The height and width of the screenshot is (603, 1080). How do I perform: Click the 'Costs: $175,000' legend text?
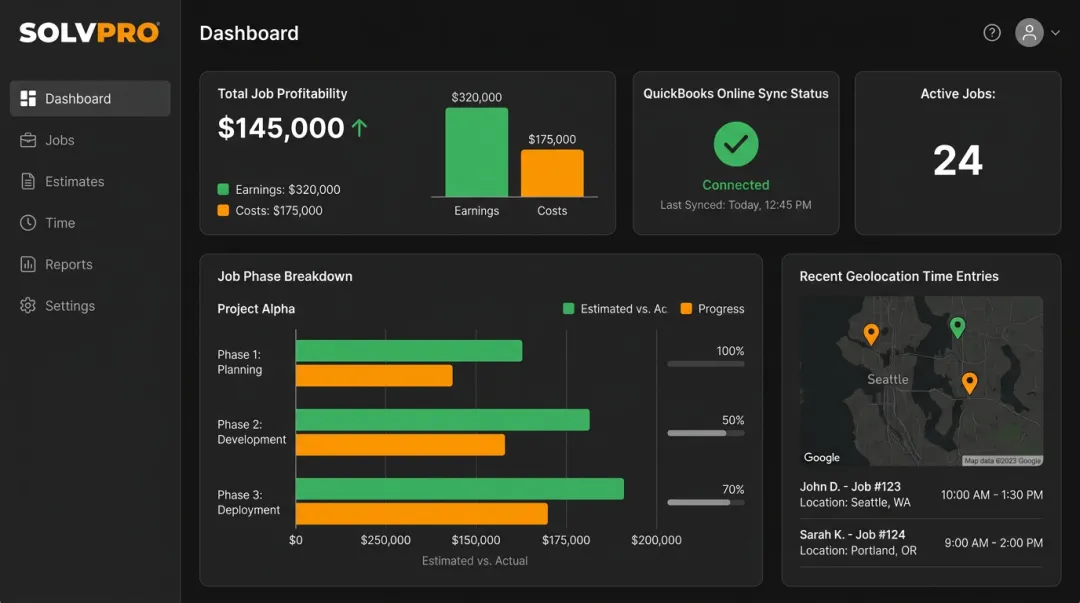(279, 211)
